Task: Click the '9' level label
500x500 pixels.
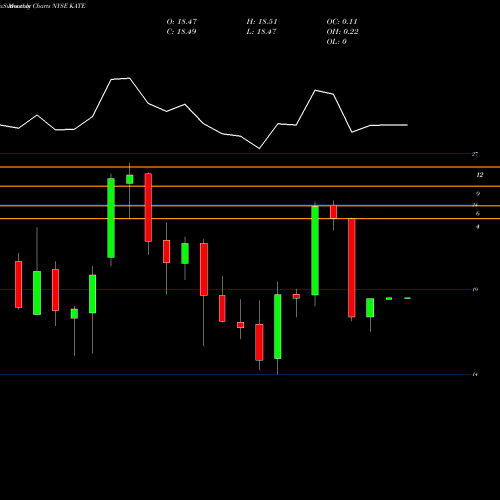Action: (478, 194)
